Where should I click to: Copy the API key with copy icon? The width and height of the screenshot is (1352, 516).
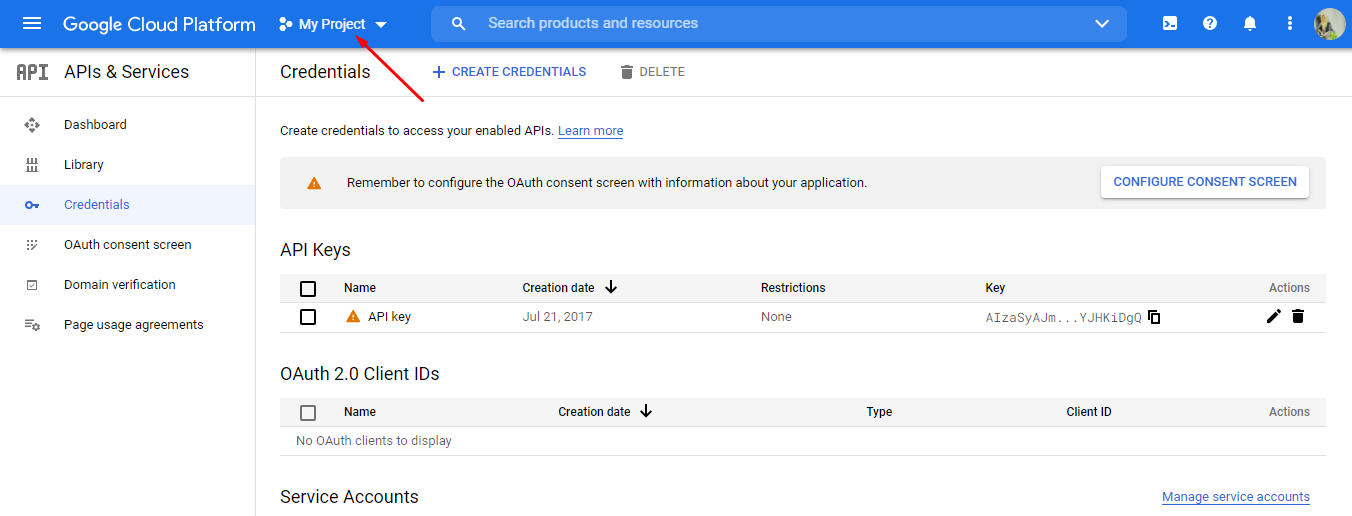(1154, 317)
